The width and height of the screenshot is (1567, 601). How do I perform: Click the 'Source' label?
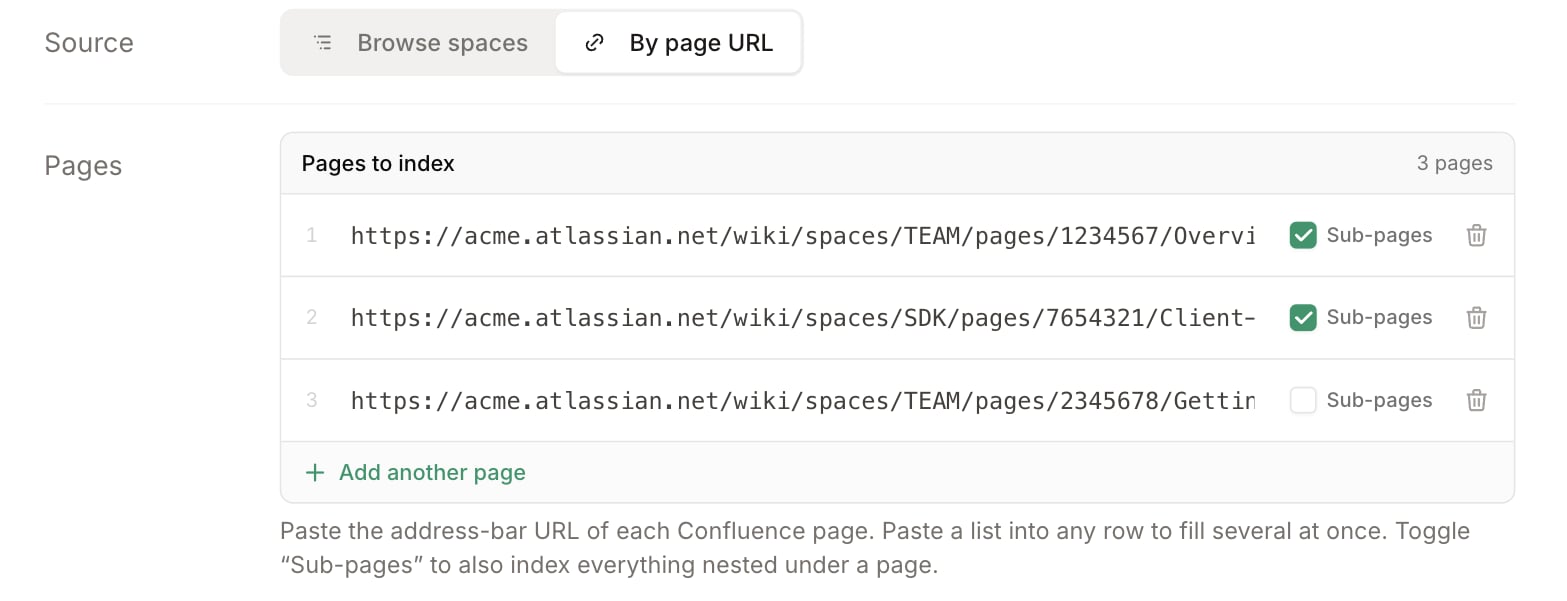(89, 43)
